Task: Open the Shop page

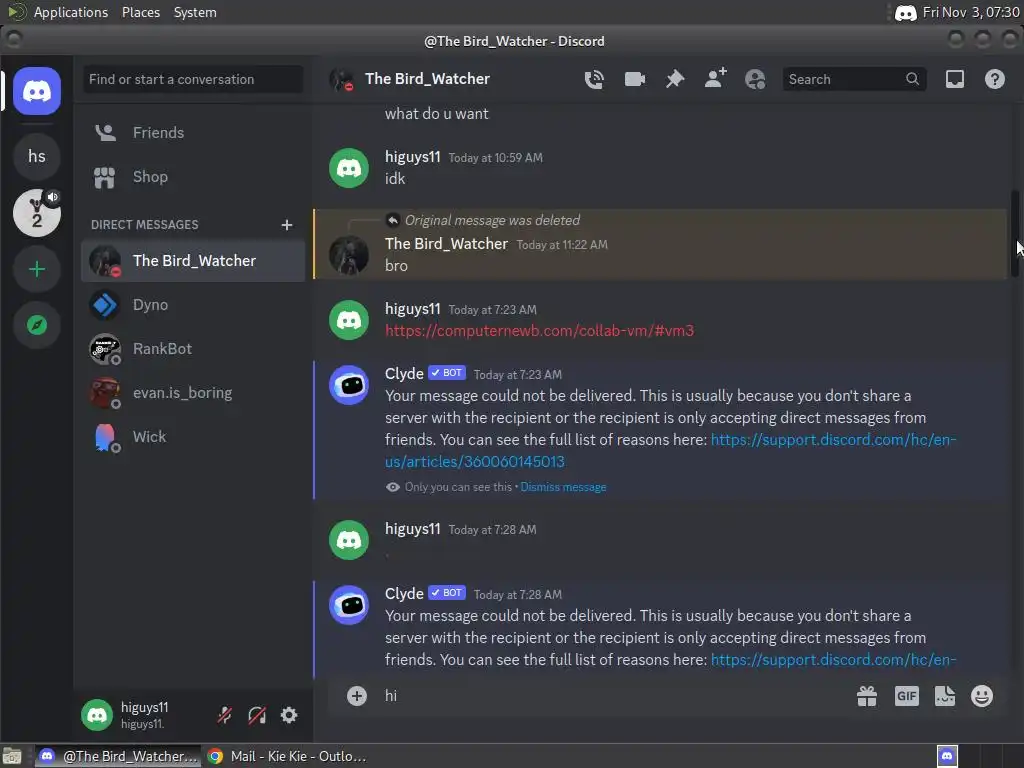Action: pyautogui.click(x=193, y=177)
